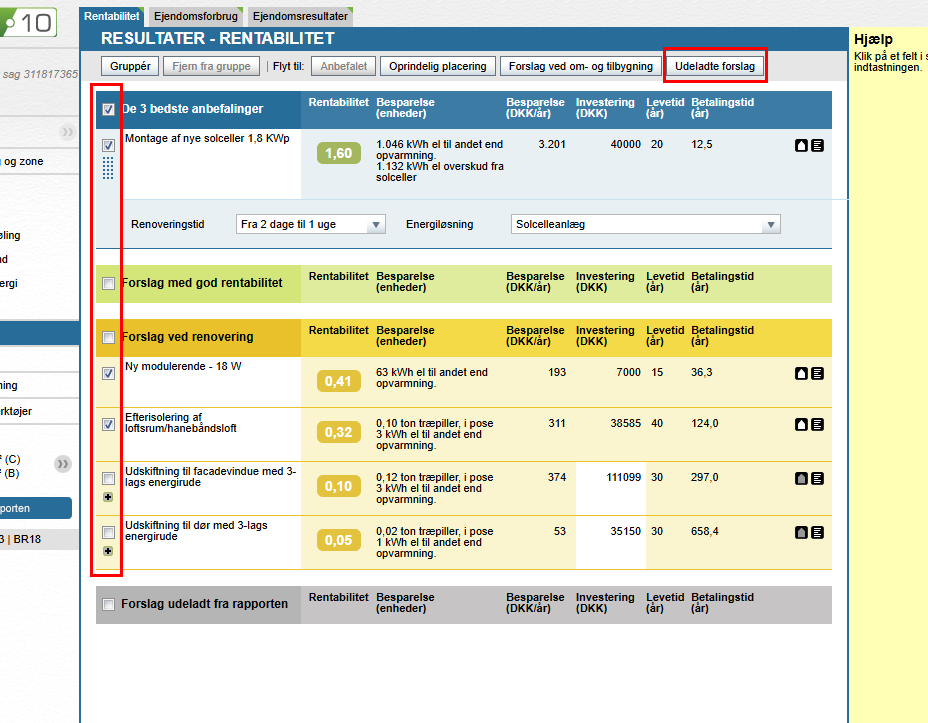928x723 pixels.
Task: Click house icon in facadevindue row
Action: (x=801, y=478)
